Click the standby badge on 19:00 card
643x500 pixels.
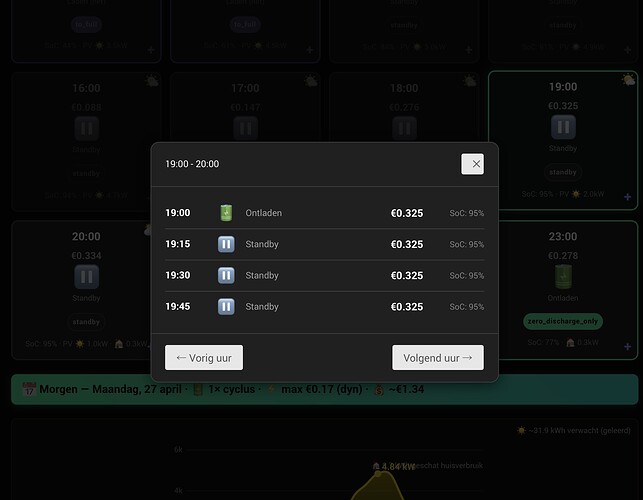[x=563, y=172]
